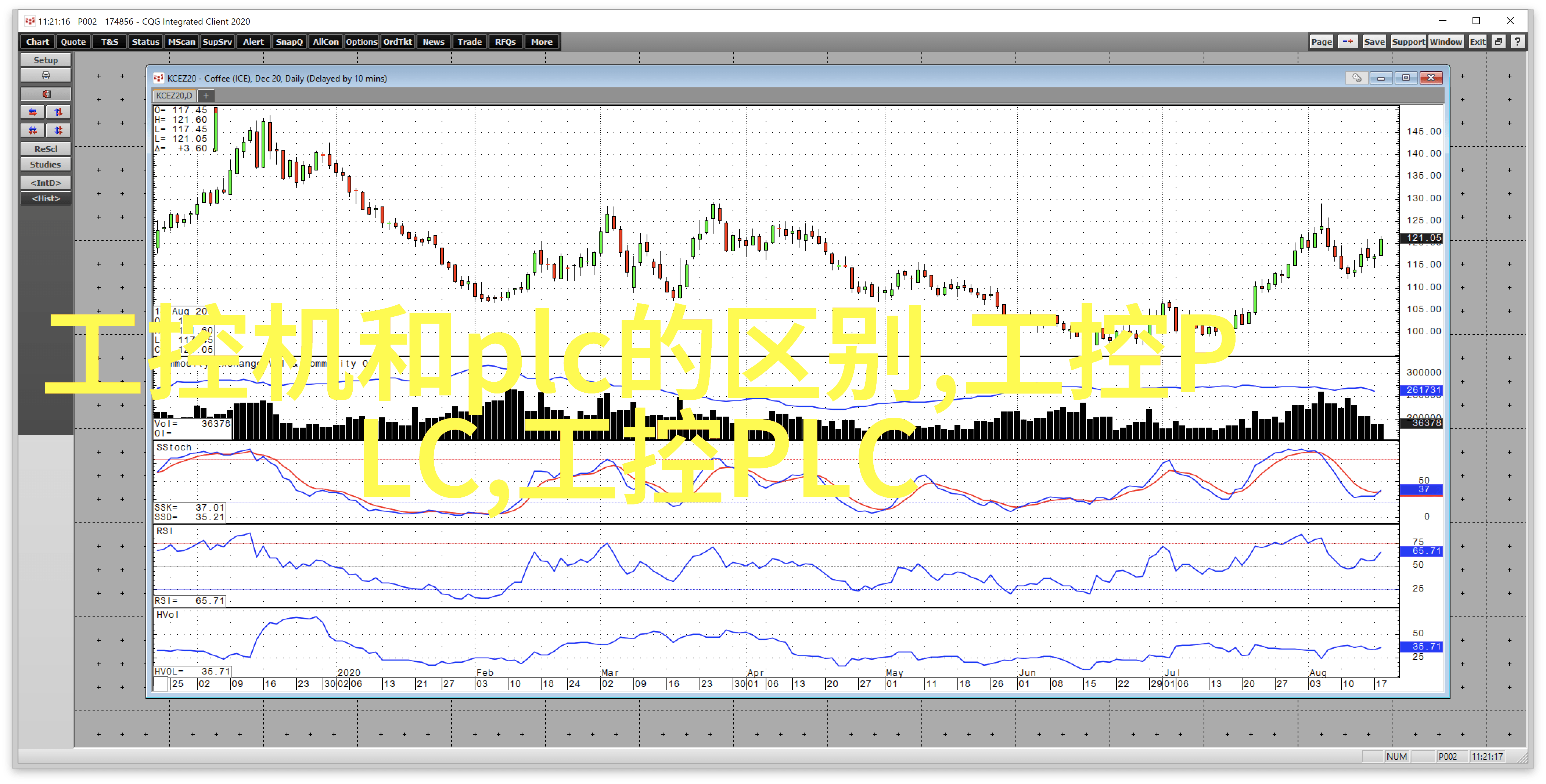Click the SupSrv toolbar button

click(x=217, y=42)
